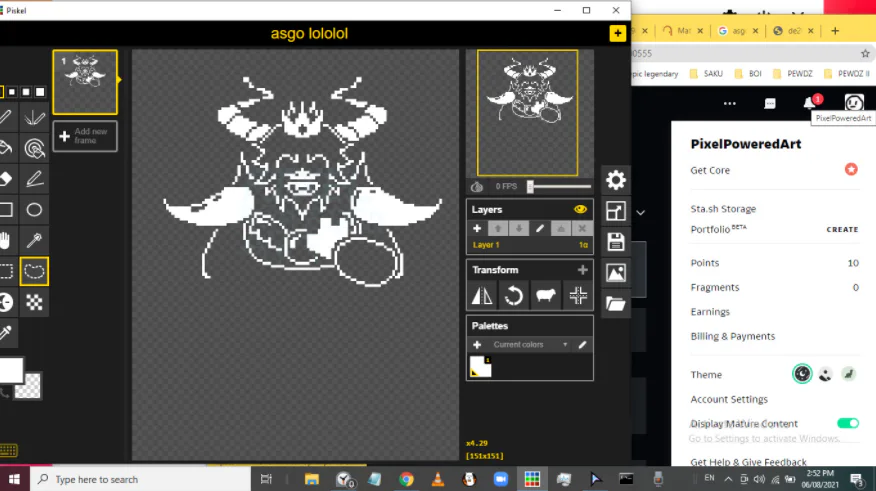The image size is (876, 491).
Task: Adjust the FPS slider handle
Action: pyautogui.click(x=530, y=187)
